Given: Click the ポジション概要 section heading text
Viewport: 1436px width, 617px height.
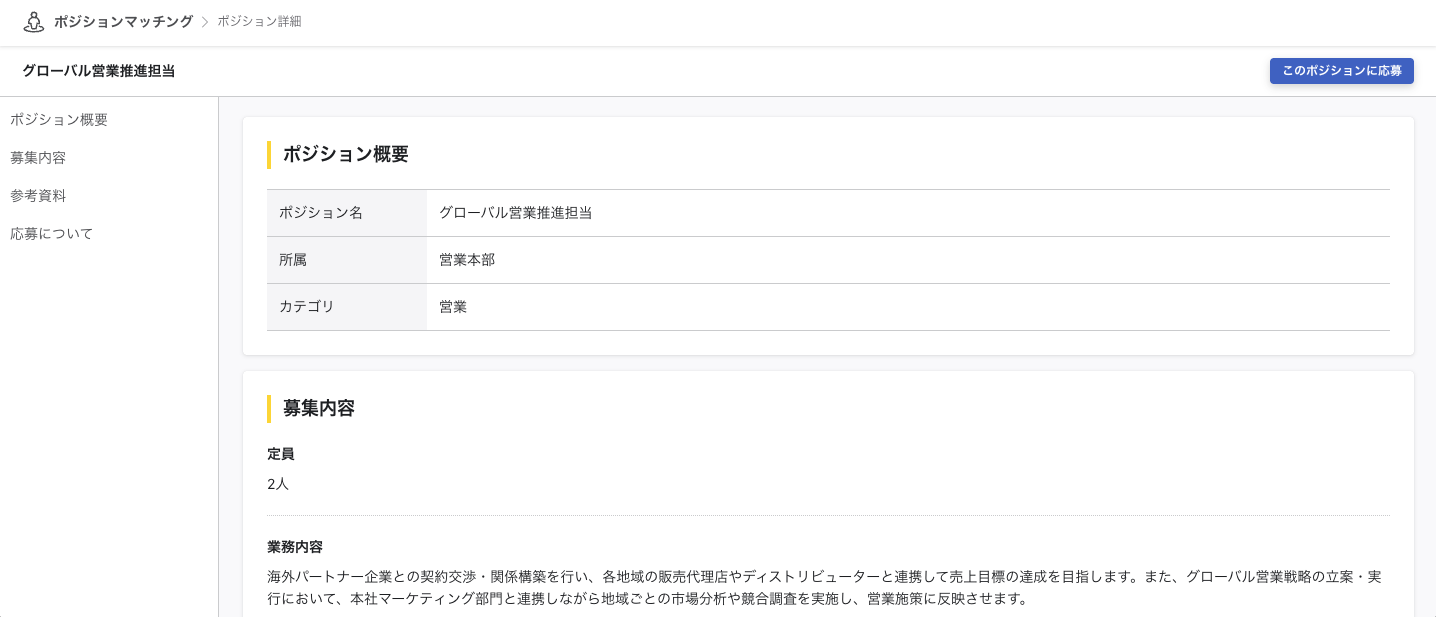Looking at the screenshot, I should [x=345, y=155].
